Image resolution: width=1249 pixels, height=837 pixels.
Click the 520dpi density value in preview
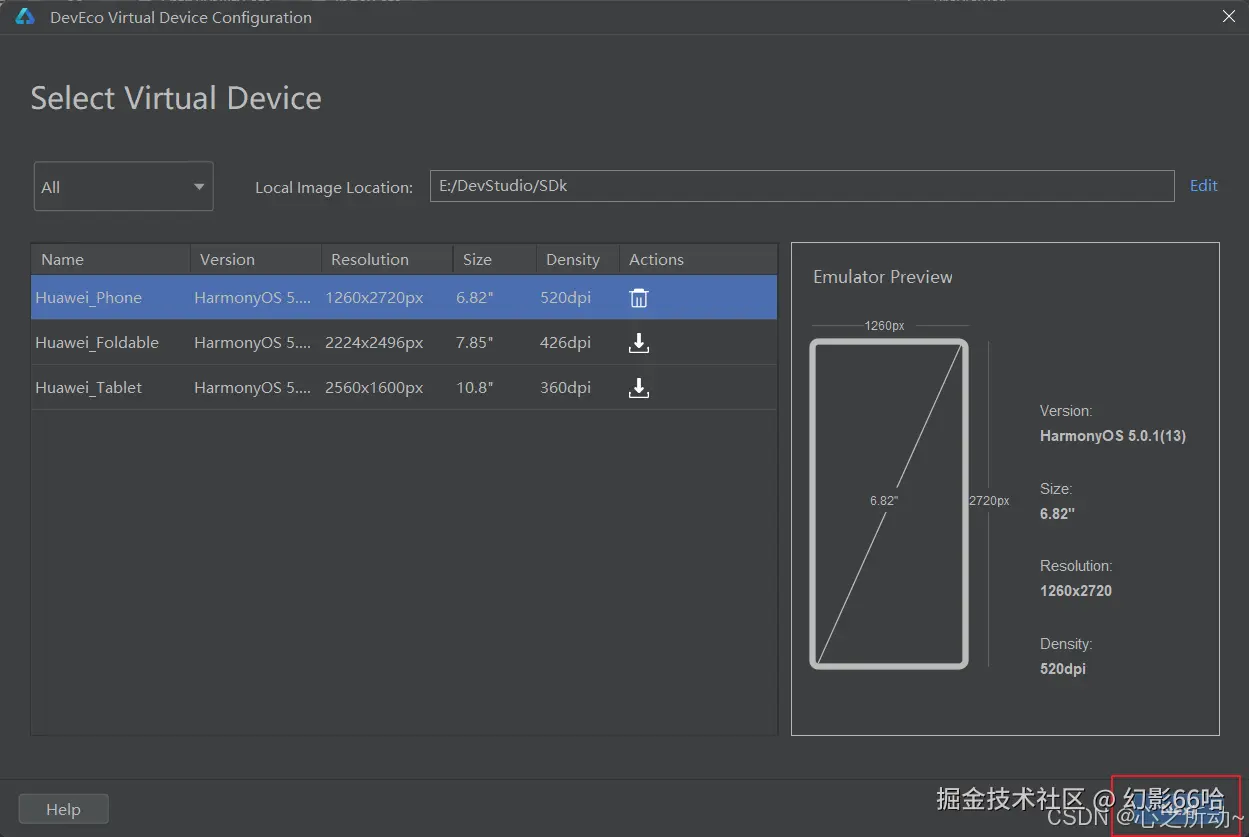point(1063,669)
